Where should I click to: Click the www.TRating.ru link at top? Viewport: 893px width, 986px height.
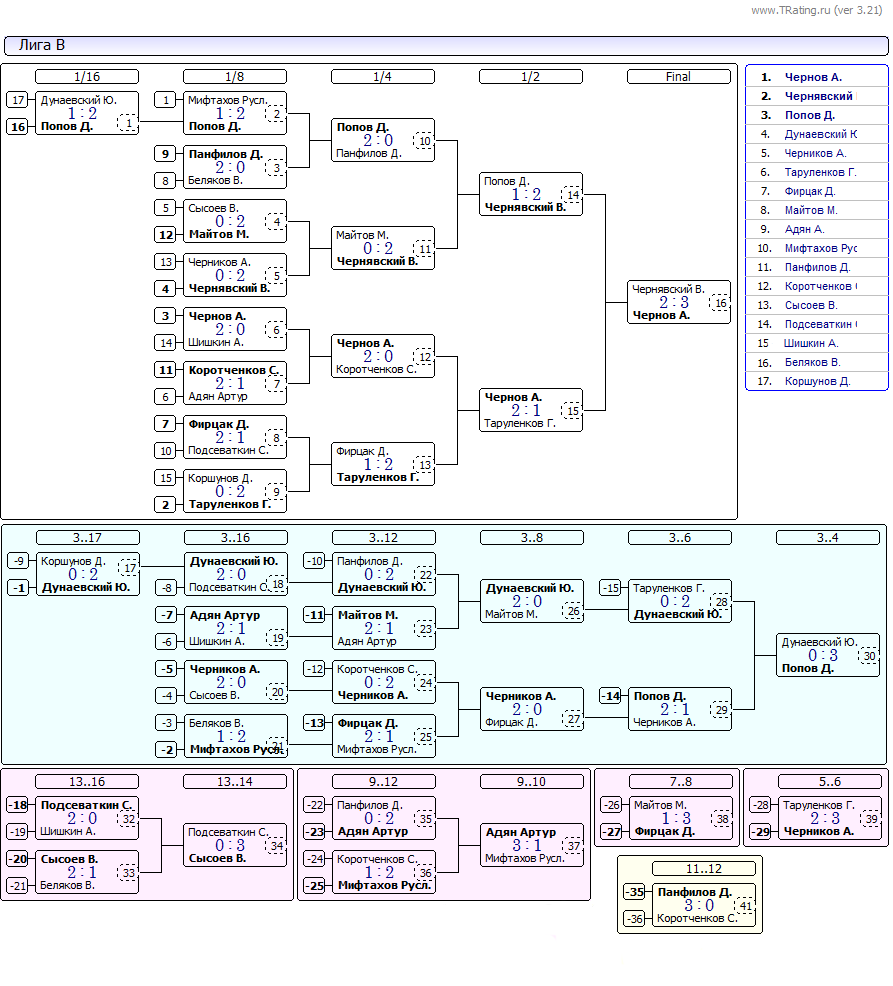[816, 10]
